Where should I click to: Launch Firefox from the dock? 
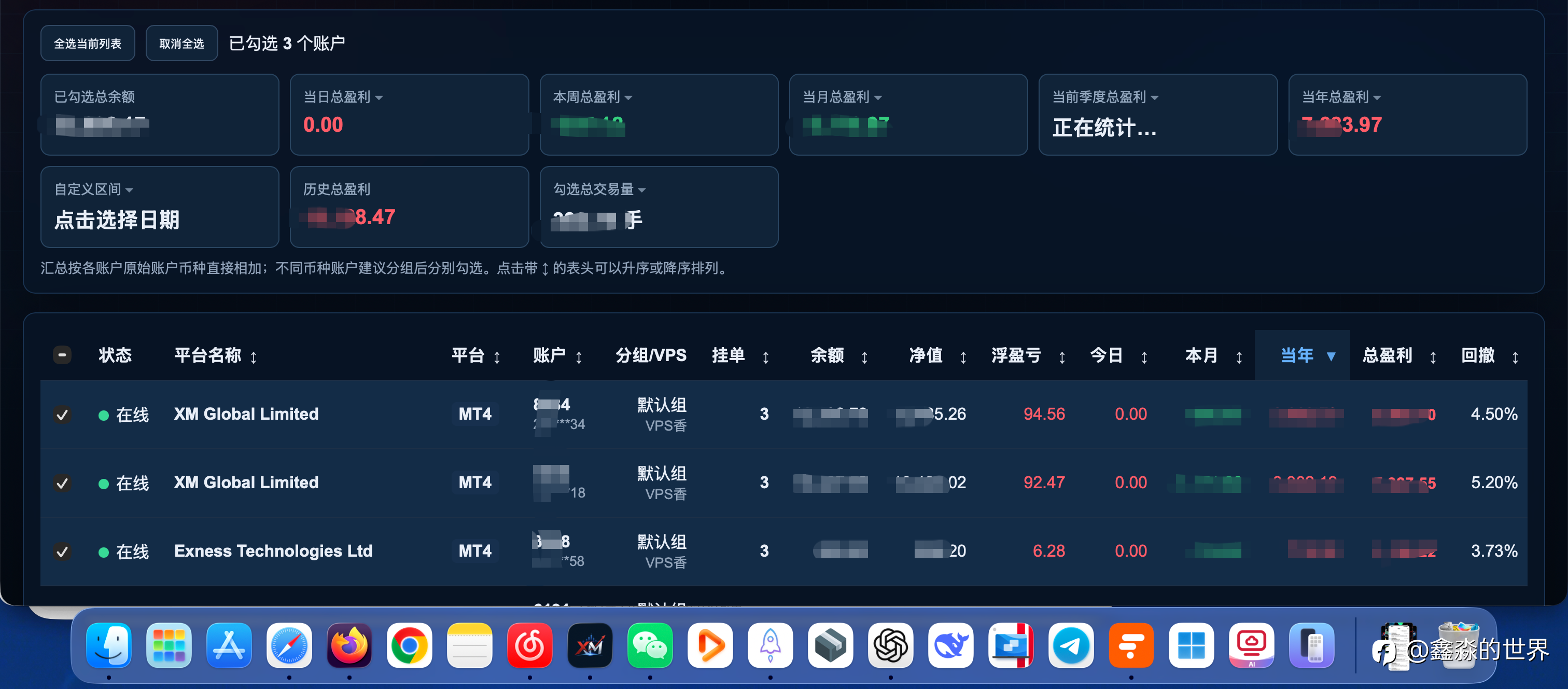[349, 645]
